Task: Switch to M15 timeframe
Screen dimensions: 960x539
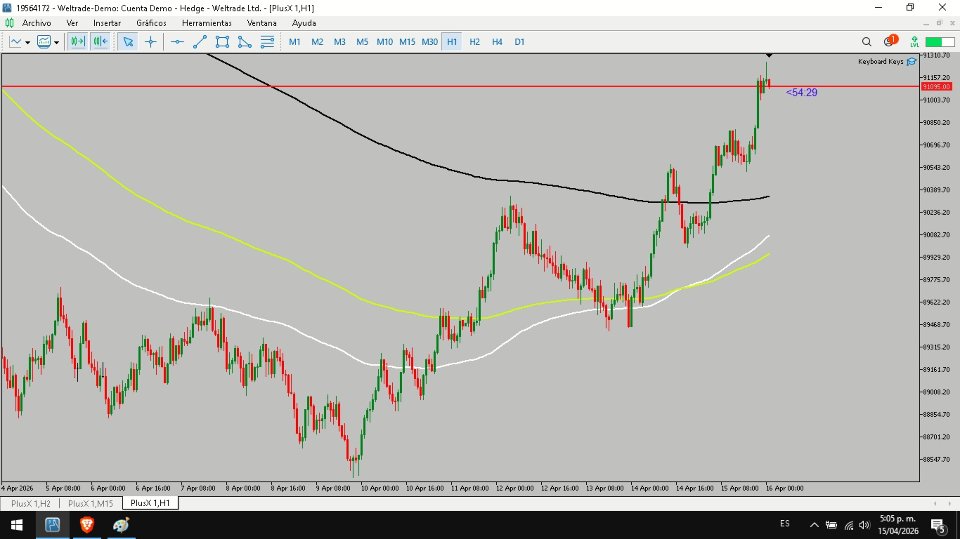Action: tap(407, 42)
